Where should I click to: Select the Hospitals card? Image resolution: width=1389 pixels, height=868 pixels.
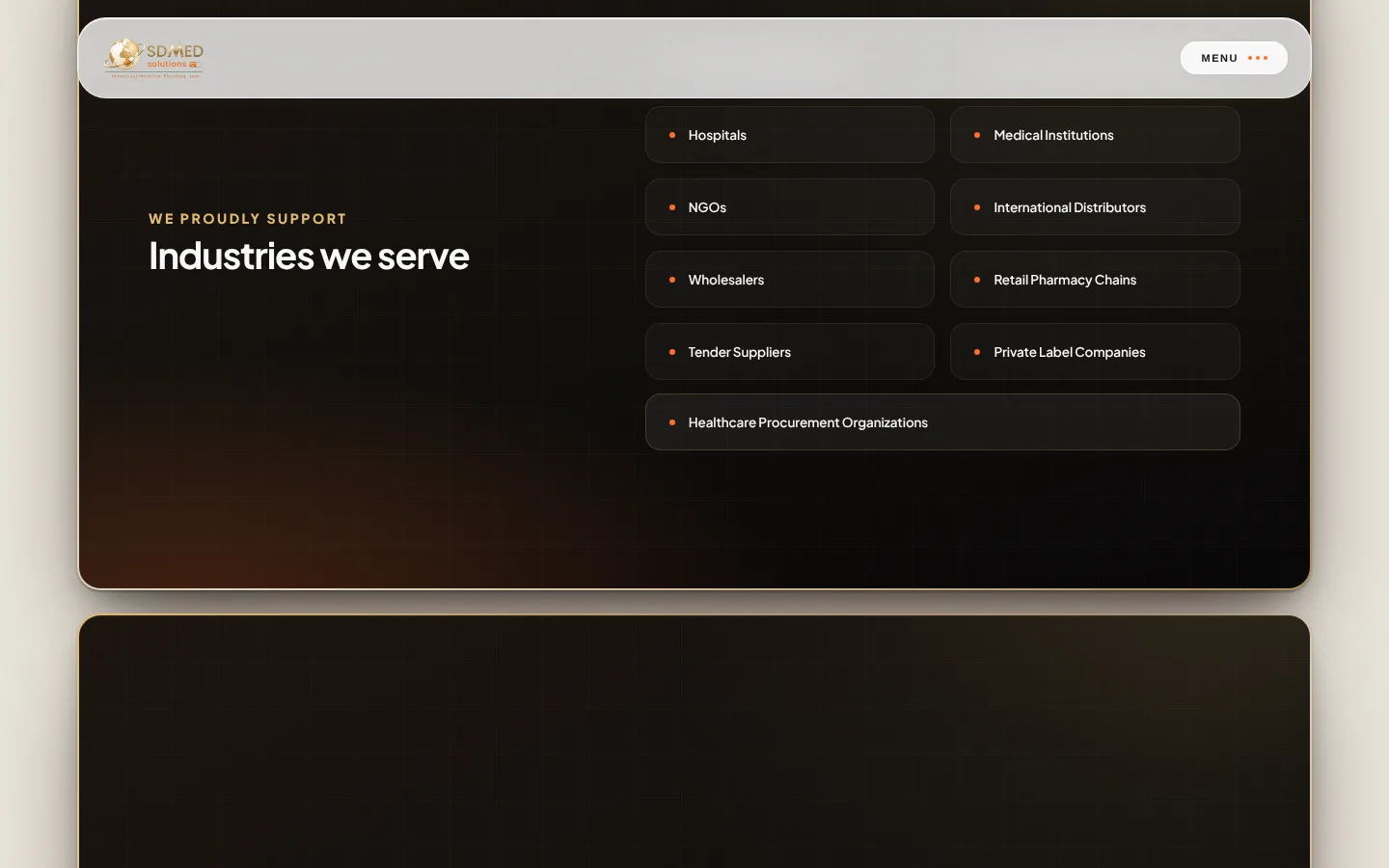790,135
